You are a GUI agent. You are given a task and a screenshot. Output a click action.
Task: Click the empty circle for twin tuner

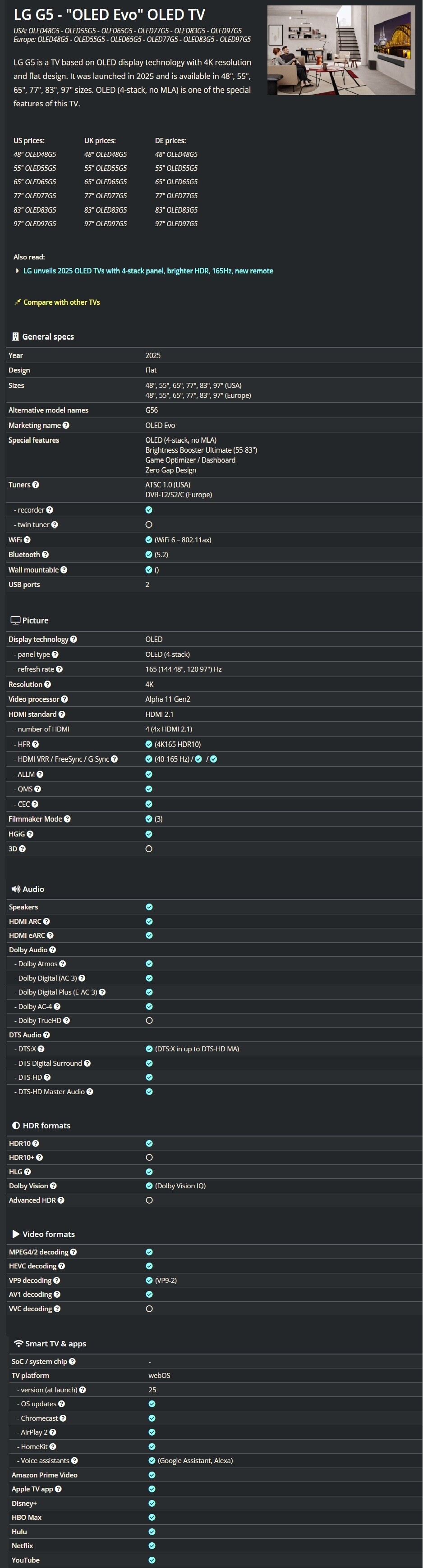(x=149, y=525)
